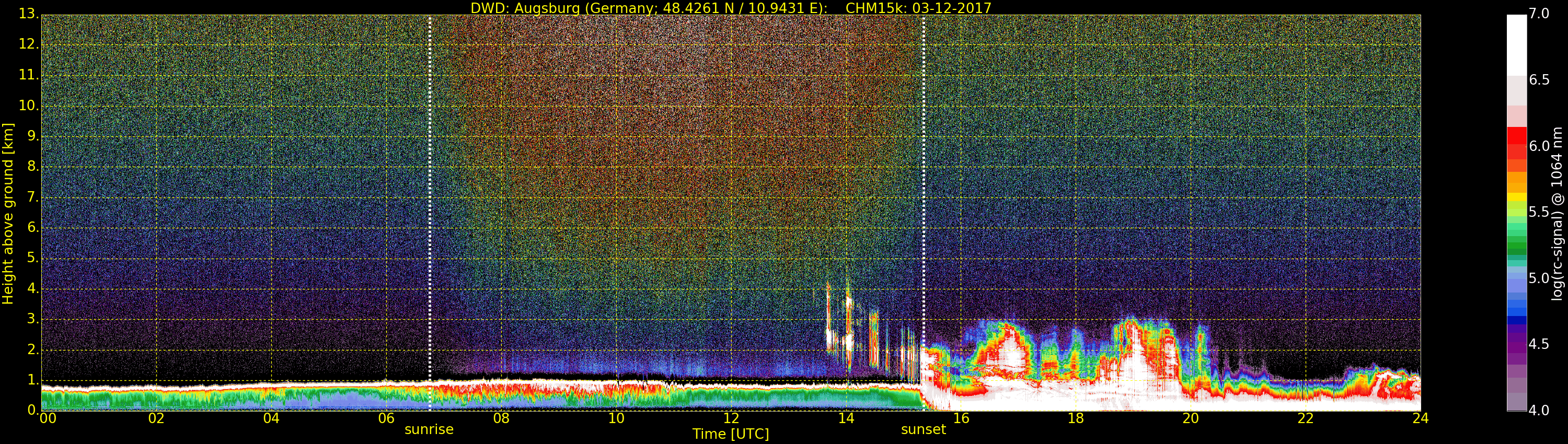Click the "08" time axis tick label
1568x444 pixels.
[502, 418]
